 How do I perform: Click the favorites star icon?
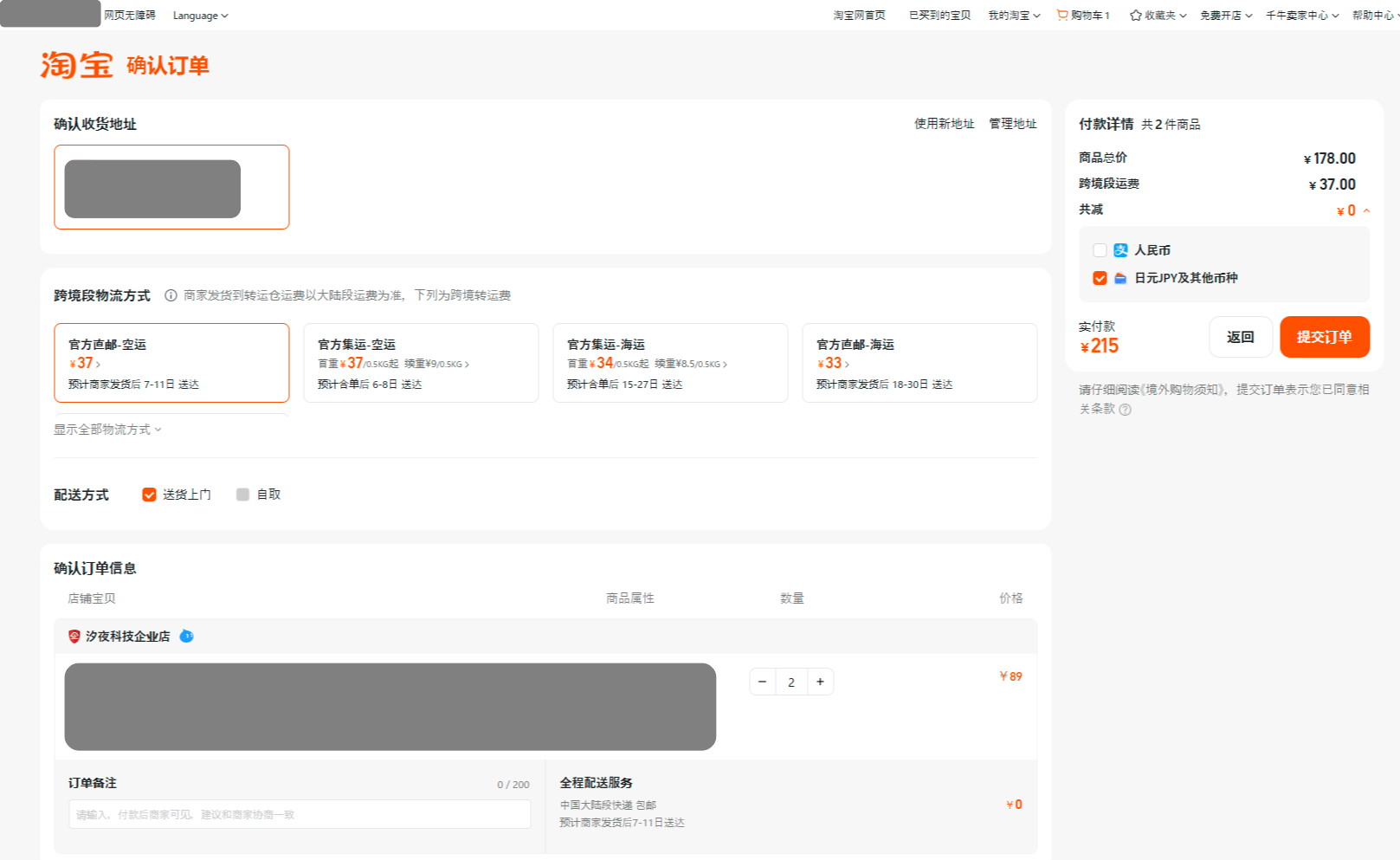click(x=1135, y=15)
